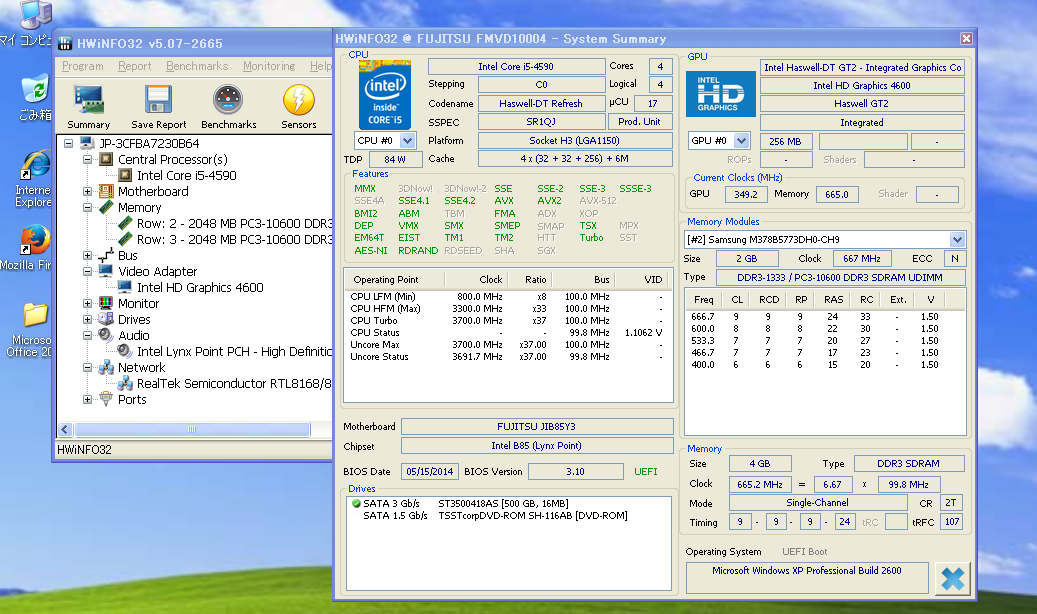Expand the Motherboard tree node
Viewport: 1037px width, 614px height.
pyautogui.click(x=88, y=192)
